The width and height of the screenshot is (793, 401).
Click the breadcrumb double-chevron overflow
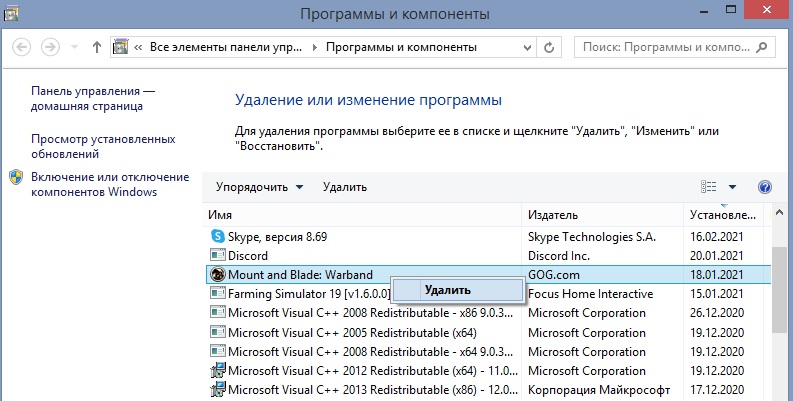(x=138, y=48)
